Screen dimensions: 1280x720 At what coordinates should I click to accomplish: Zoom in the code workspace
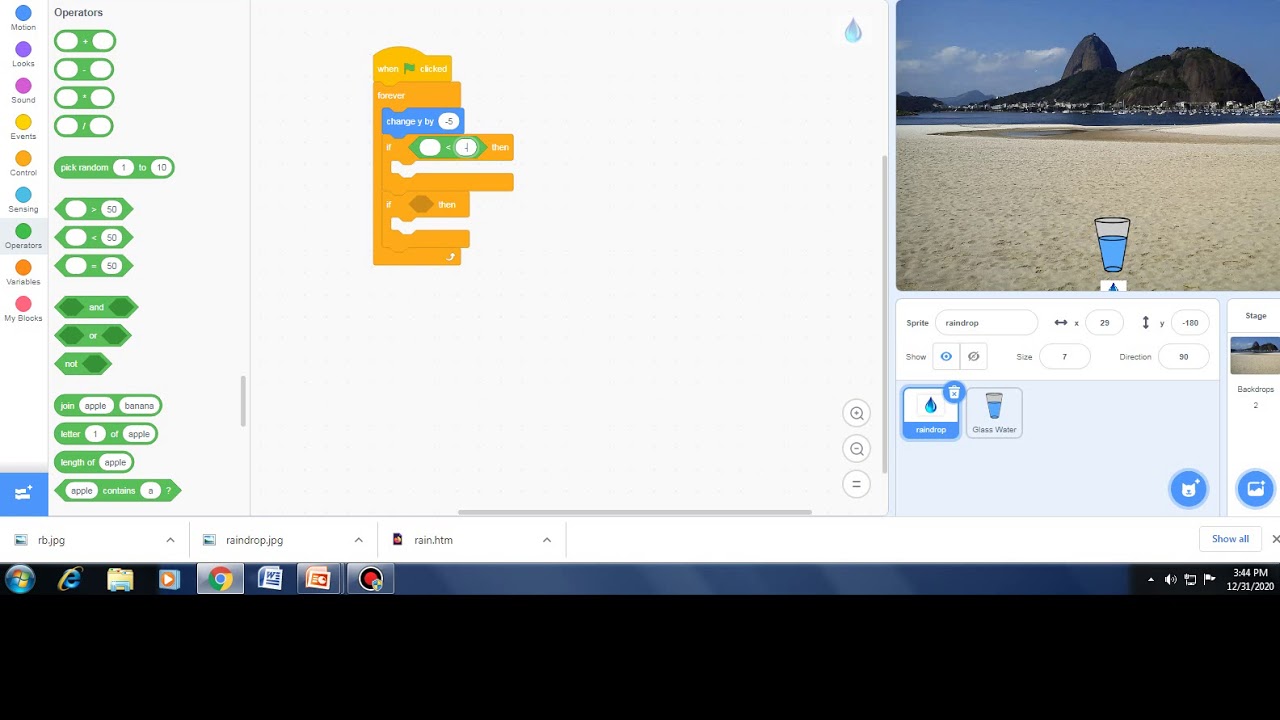856,413
